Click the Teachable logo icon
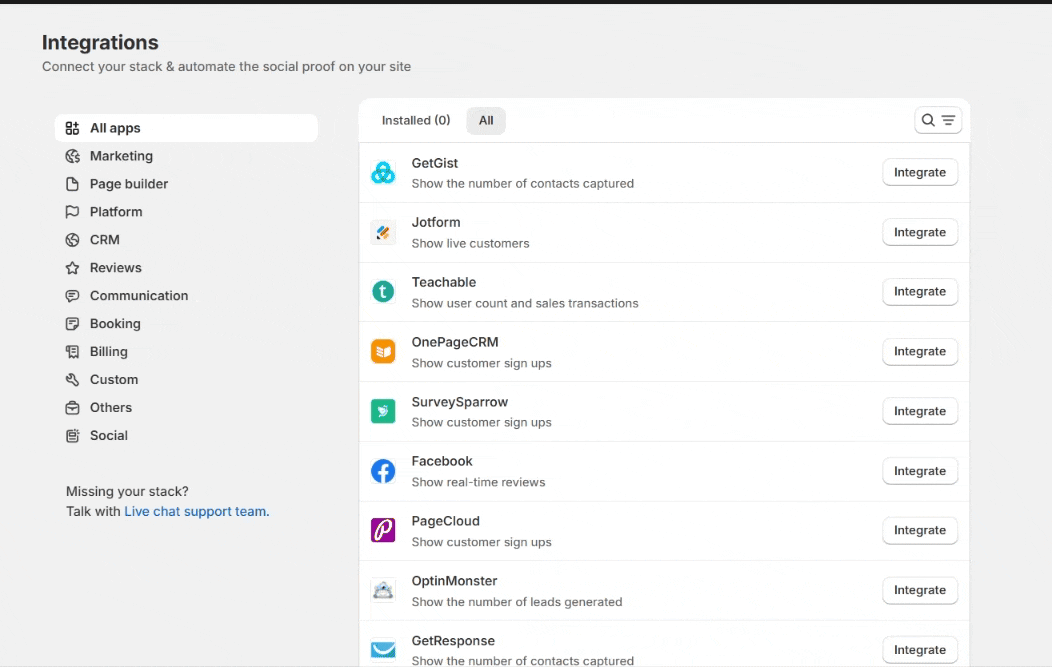Viewport: 1052px width, 667px height. coord(383,292)
